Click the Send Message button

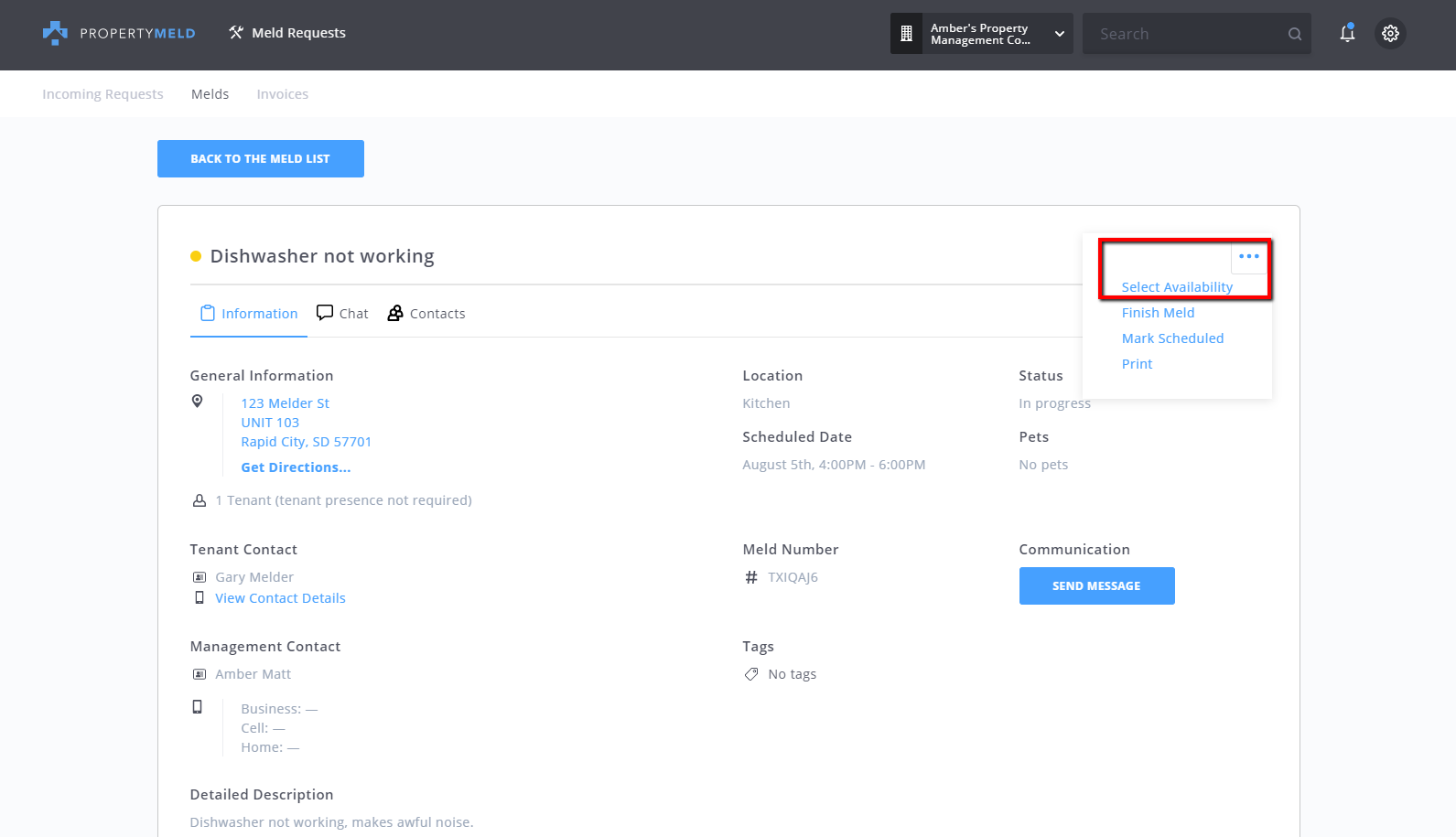coord(1096,586)
